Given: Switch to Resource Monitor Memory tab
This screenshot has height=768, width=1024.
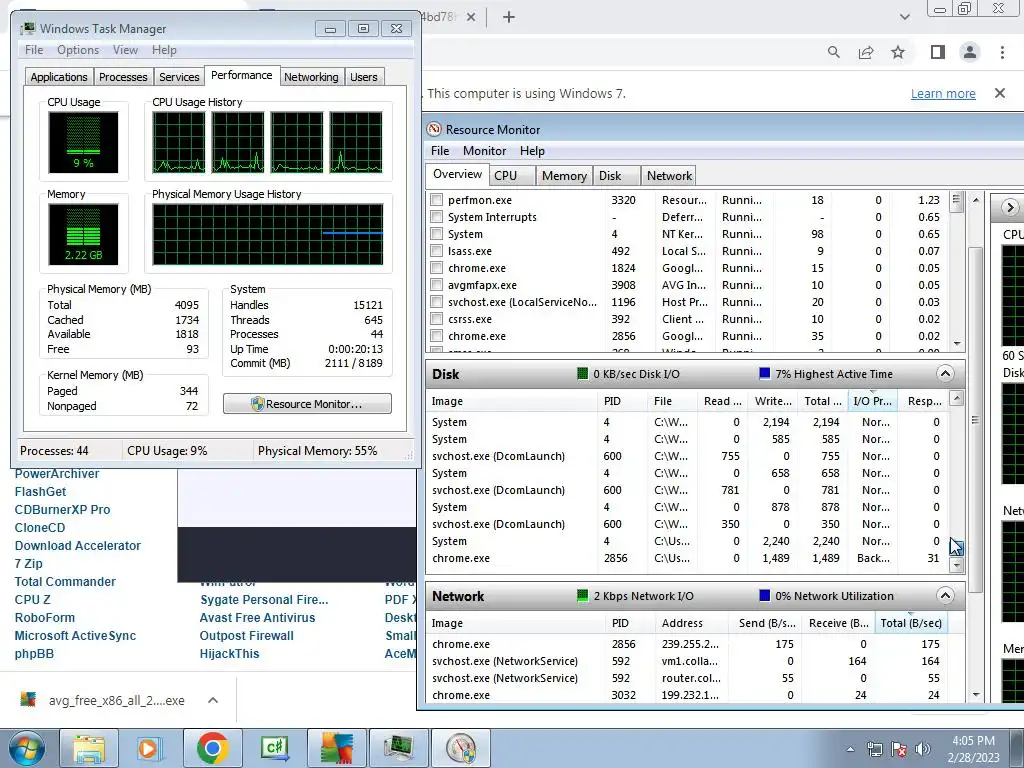Looking at the screenshot, I should point(564,176).
